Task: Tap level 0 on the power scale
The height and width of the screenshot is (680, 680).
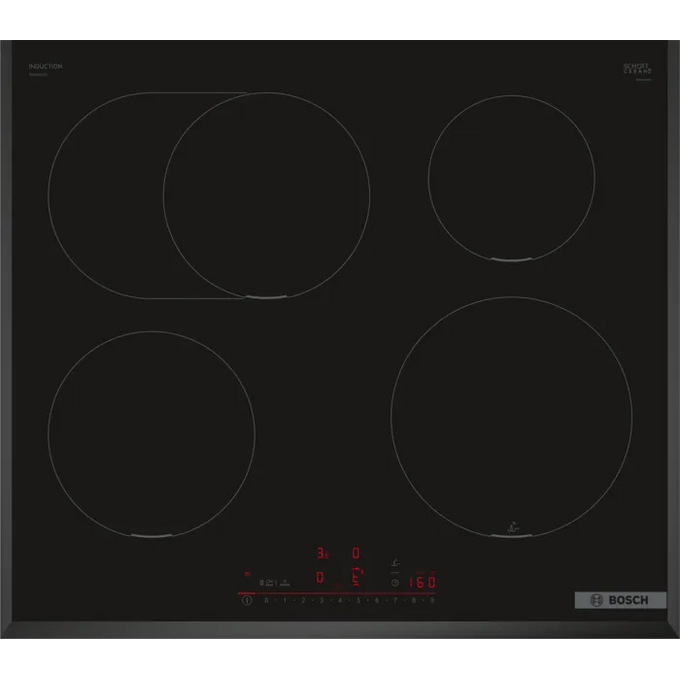Action: 266,601
